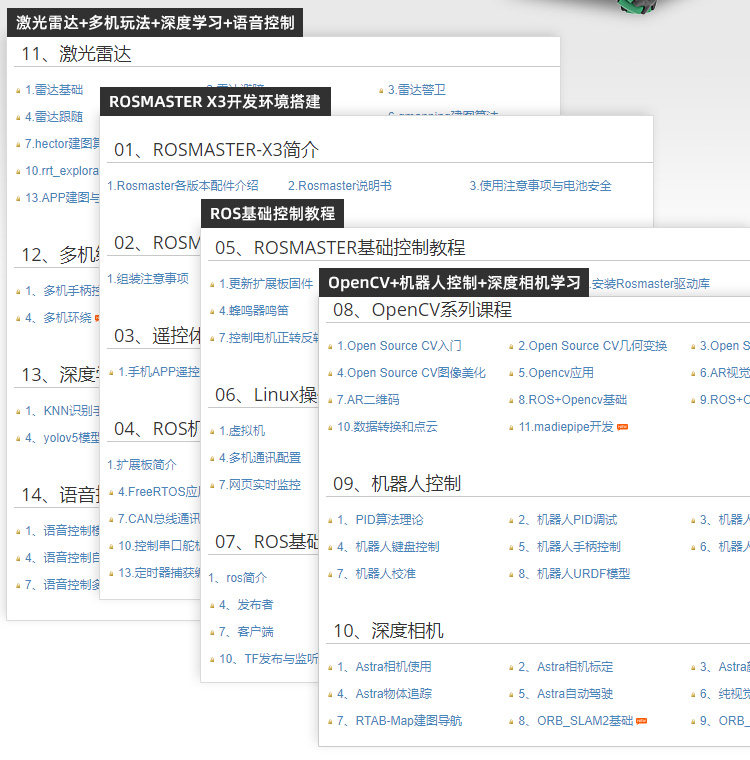Open the 8.ROS+Opencv基础 lesson

click(x=573, y=400)
